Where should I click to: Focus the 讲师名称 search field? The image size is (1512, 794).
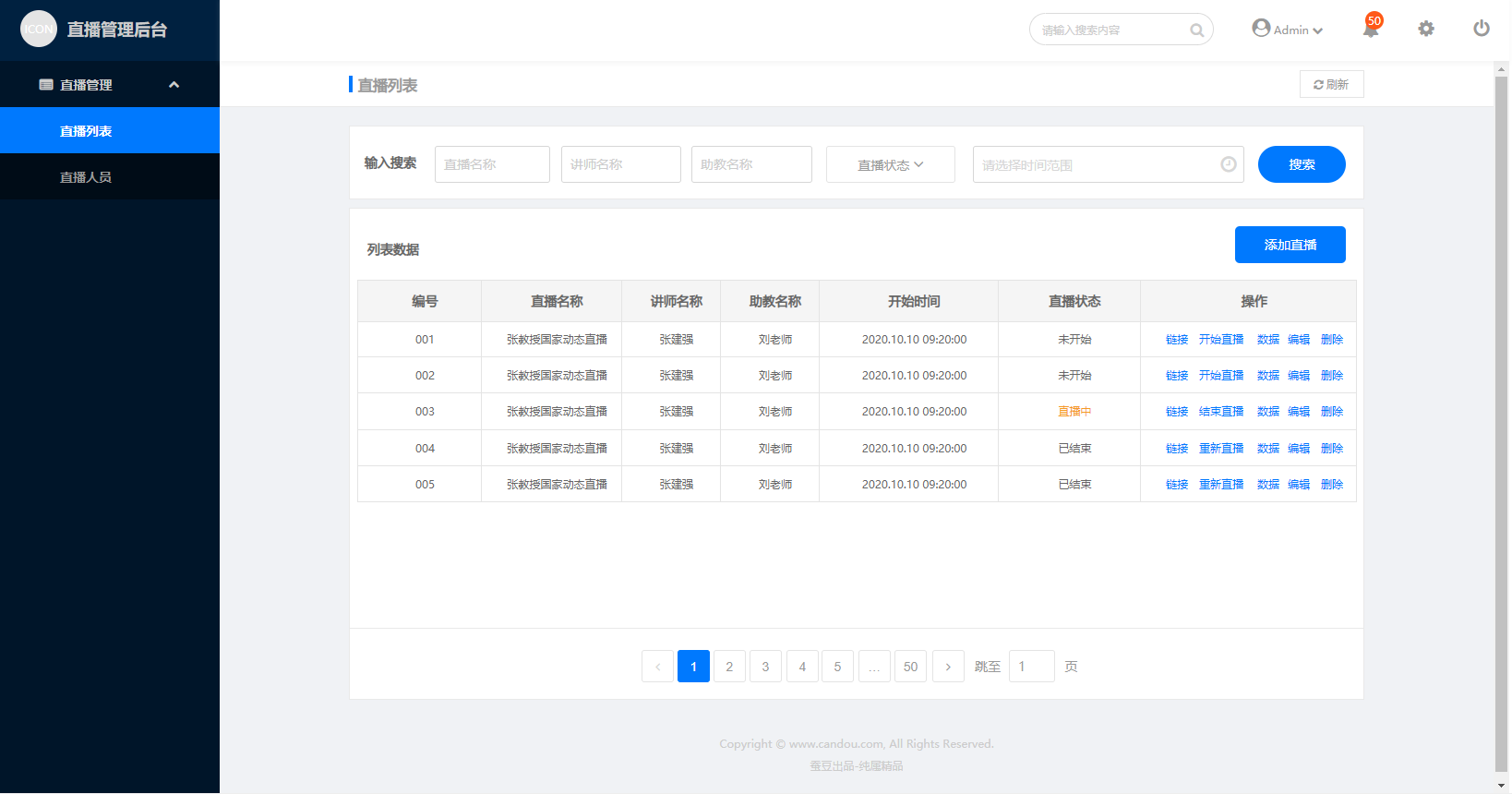[x=621, y=164]
